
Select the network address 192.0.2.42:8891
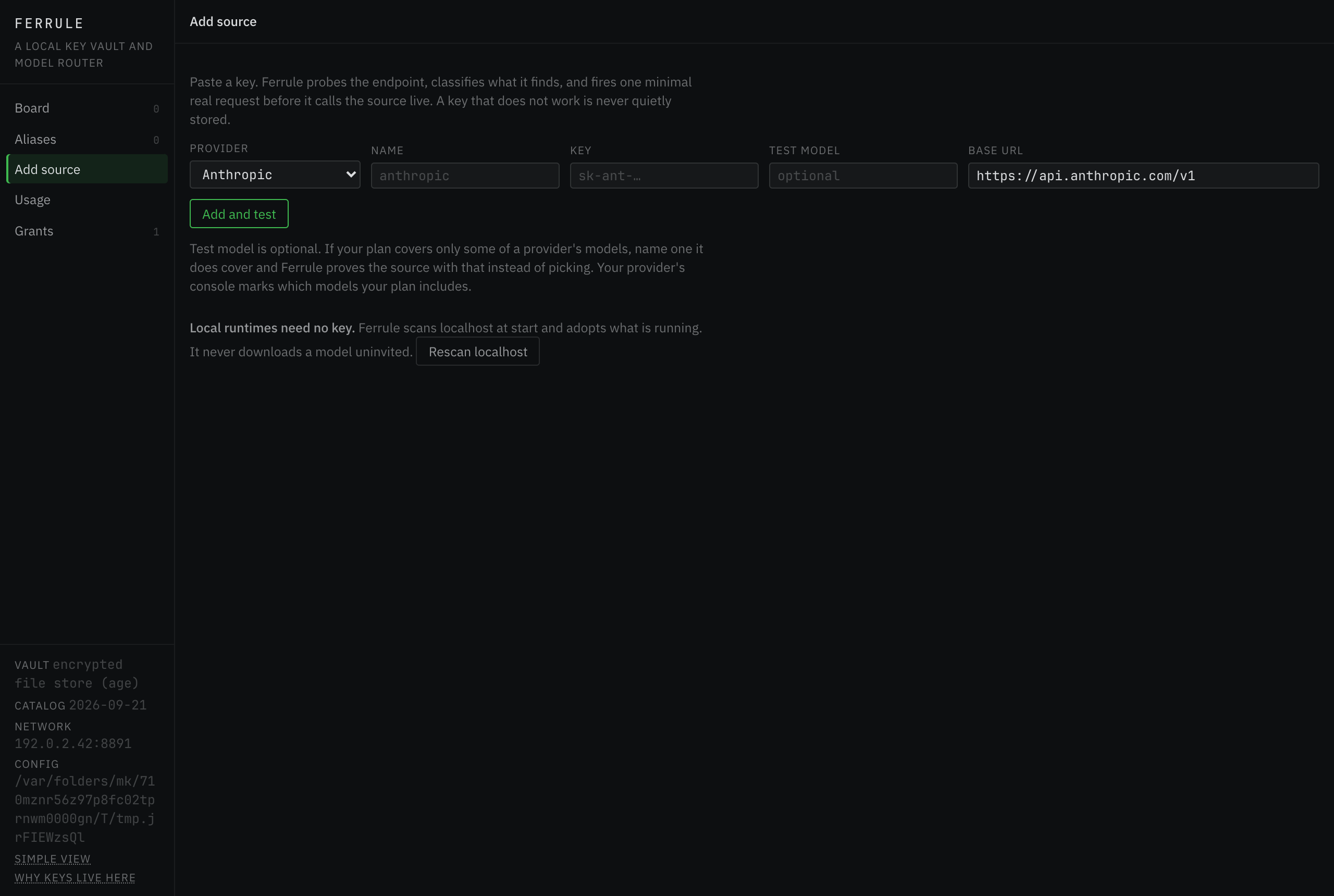point(73,743)
